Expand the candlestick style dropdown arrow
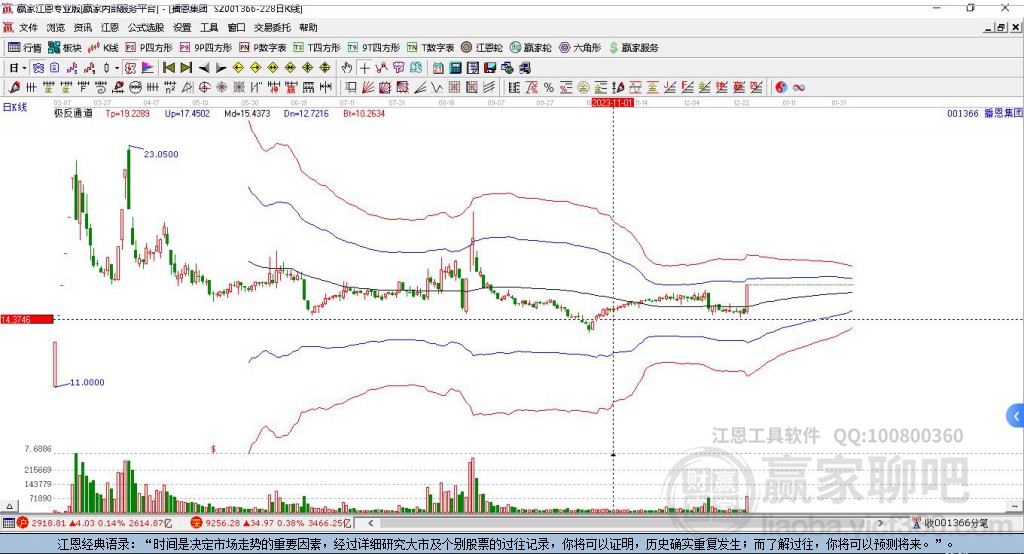The height and width of the screenshot is (554, 1024). click(117, 68)
